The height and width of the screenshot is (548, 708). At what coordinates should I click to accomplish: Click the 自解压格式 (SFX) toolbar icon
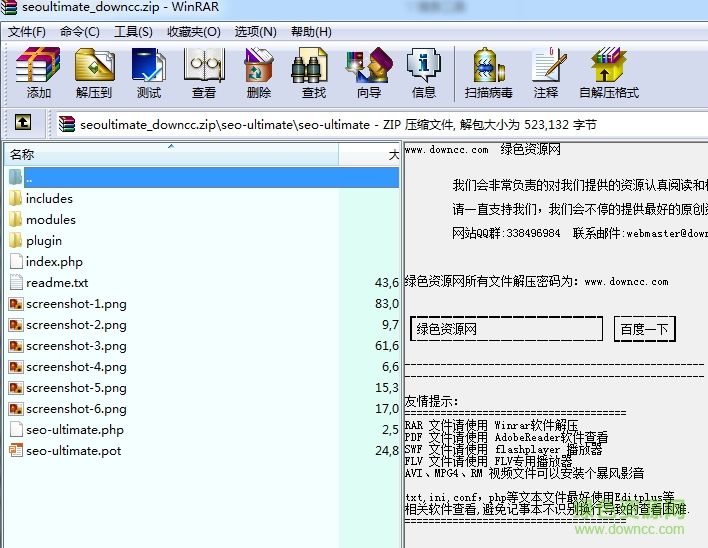click(608, 65)
